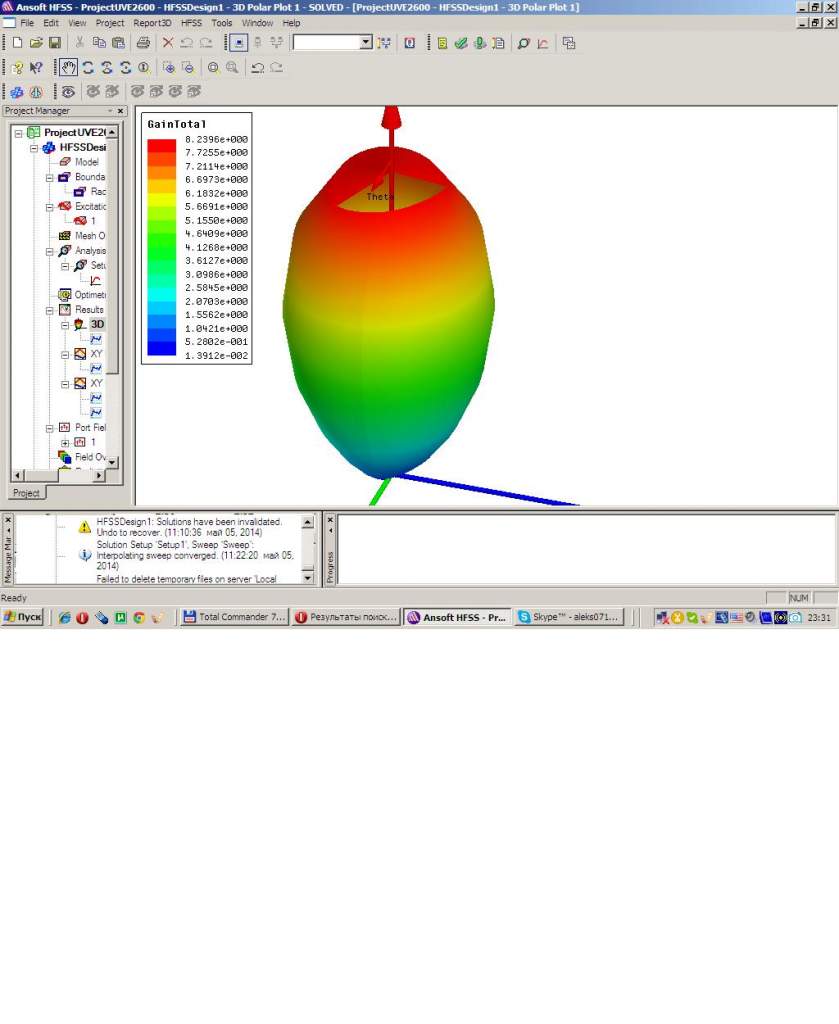Open a project with the folder icon
This screenshot has width=839, height=1024.
[x=36, y=43]
